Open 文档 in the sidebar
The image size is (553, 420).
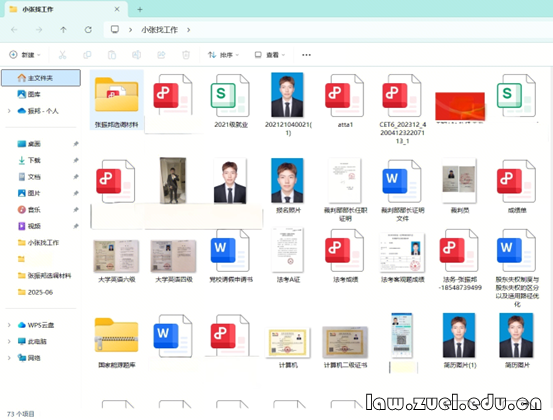pos(29,177)
